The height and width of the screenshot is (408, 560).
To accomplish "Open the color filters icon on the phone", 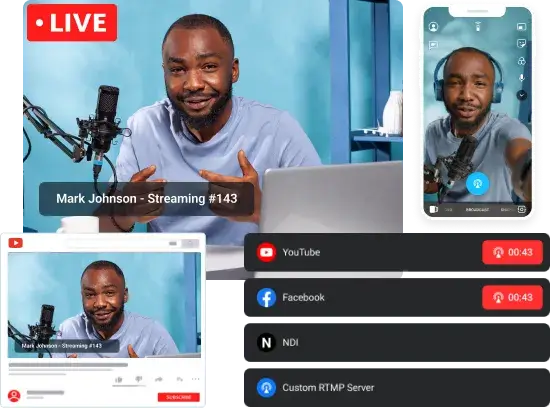I will pos(522,61).
